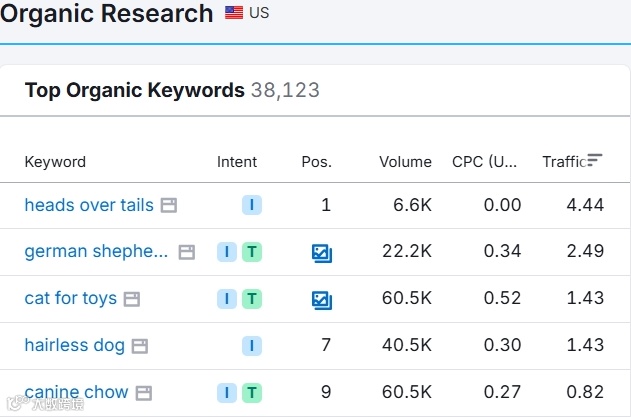
Task: Open the canine chow keyword link
Action: point(76,392)
